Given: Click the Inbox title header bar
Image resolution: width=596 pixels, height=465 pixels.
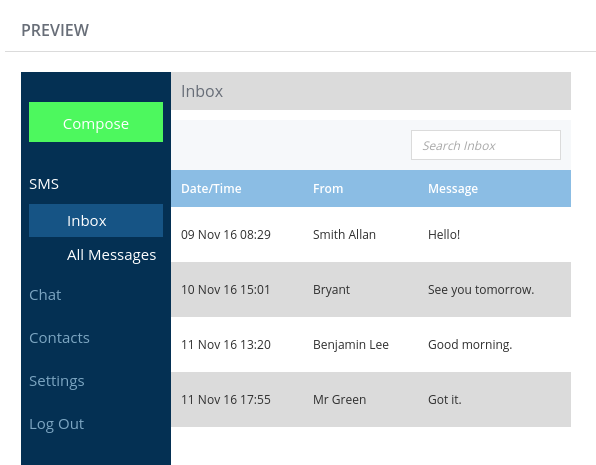Looking at the screenshot, I should pyautogui.click(x=371, y=91).
